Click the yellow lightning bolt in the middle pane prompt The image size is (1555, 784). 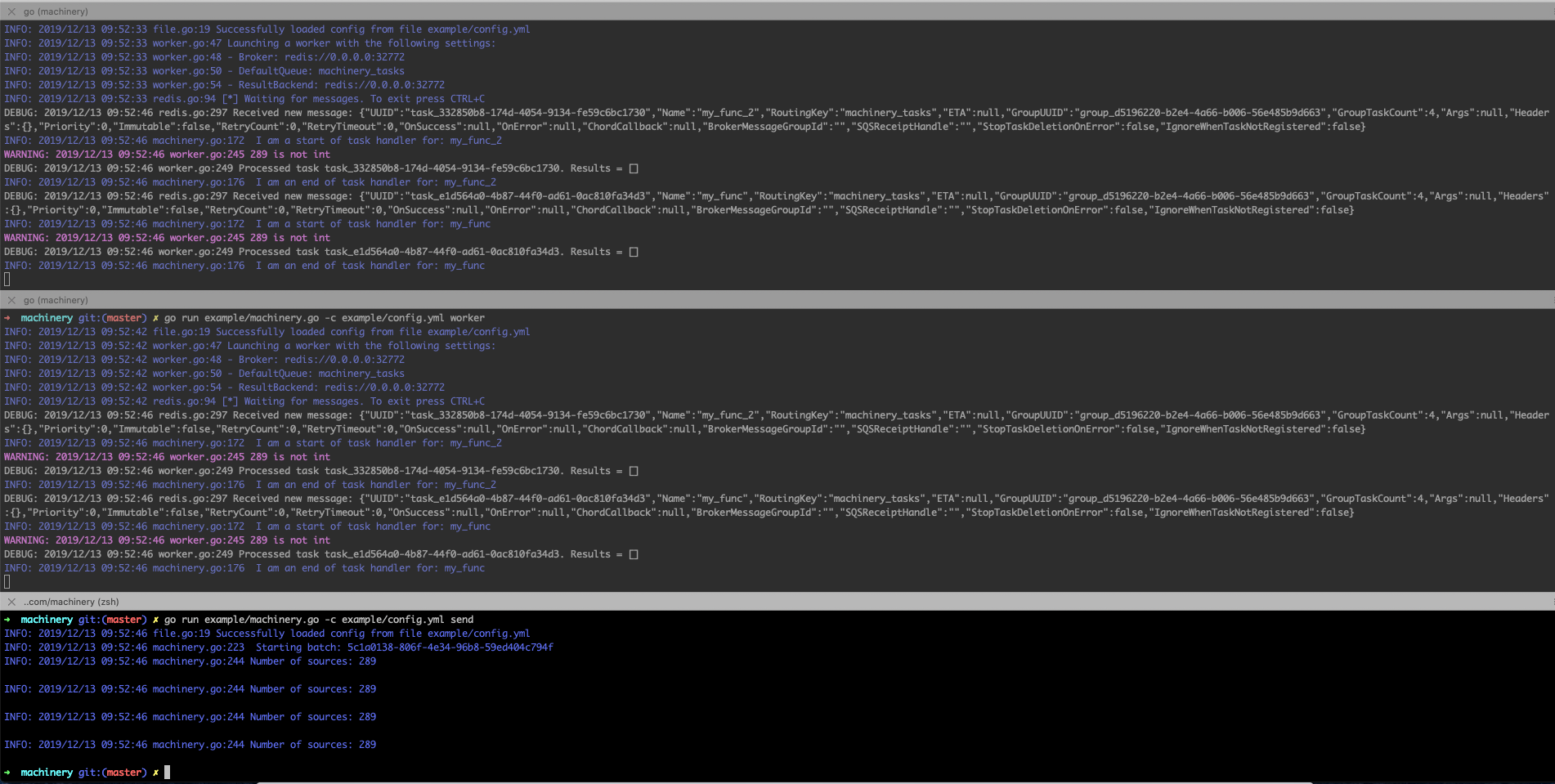tap(155, 317)
